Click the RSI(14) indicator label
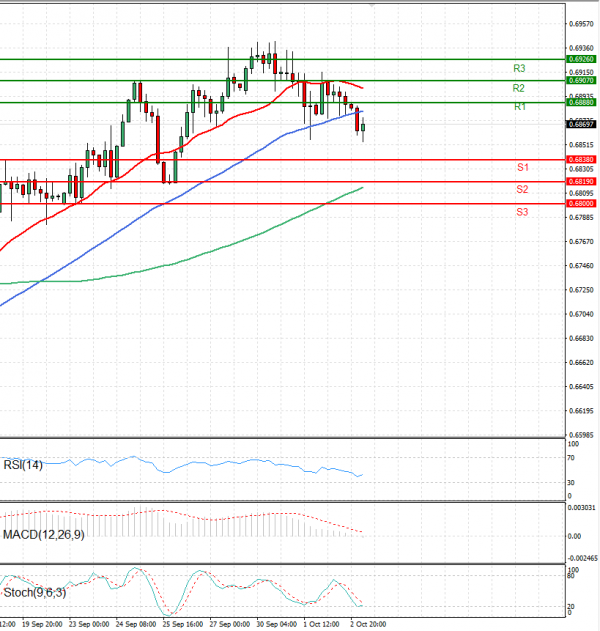Image resolution: width=600 pixels, height=631 pixels. (23, 465)
